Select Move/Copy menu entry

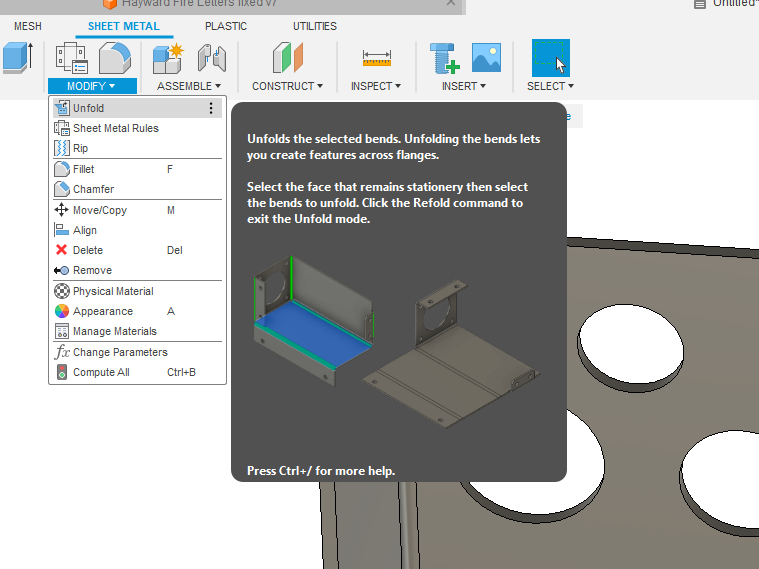click(x=137, y=210)
